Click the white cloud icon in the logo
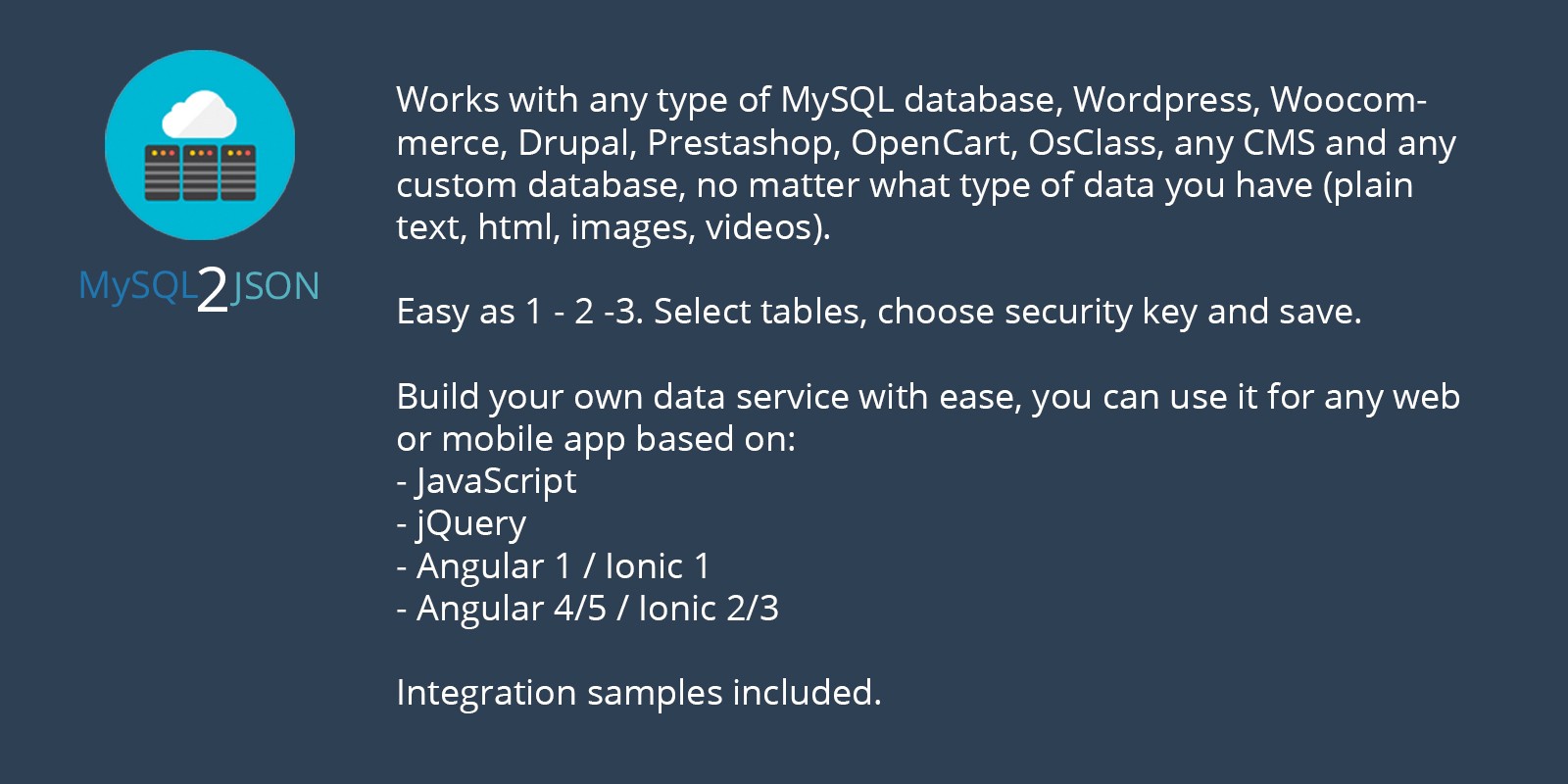The height and width of the screenshot is (784, 1568). (x=199, y=116)
